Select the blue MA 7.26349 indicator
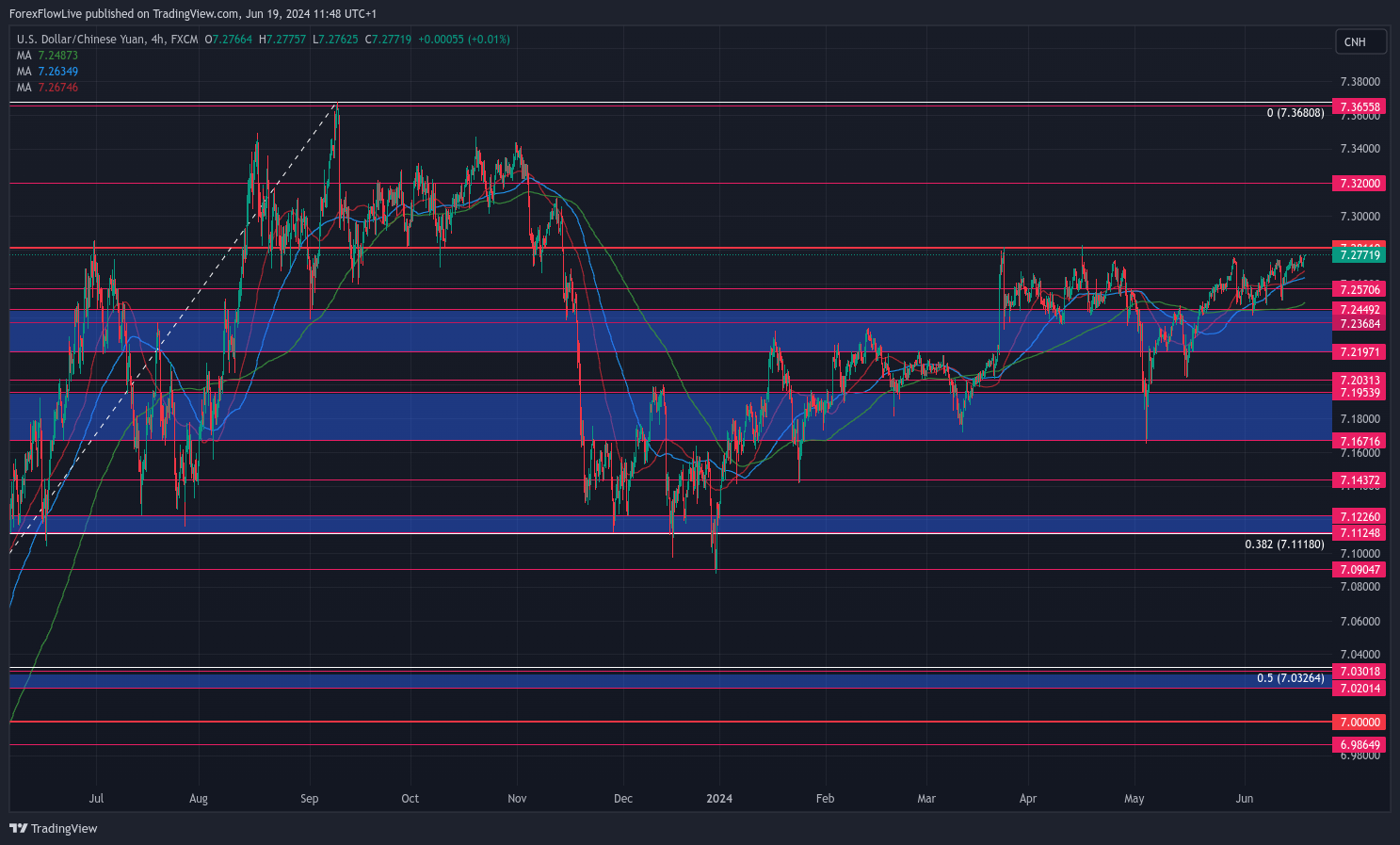Screen dimensions: 1400x845 pyautogui.click(x=47, y=72)
